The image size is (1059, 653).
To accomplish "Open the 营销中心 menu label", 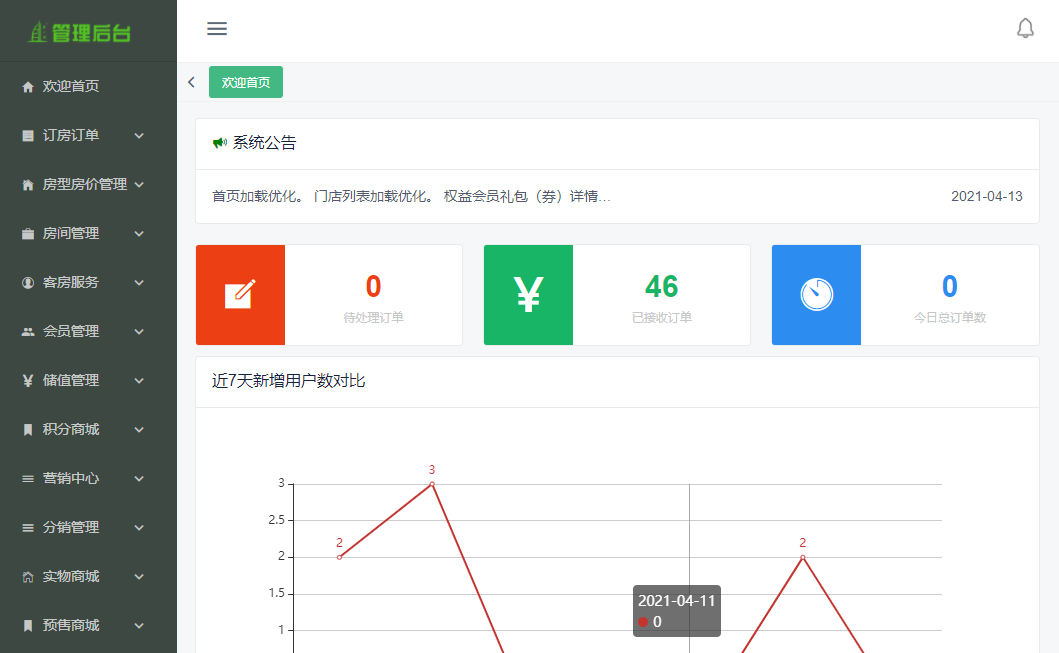I will coord(71,478).
